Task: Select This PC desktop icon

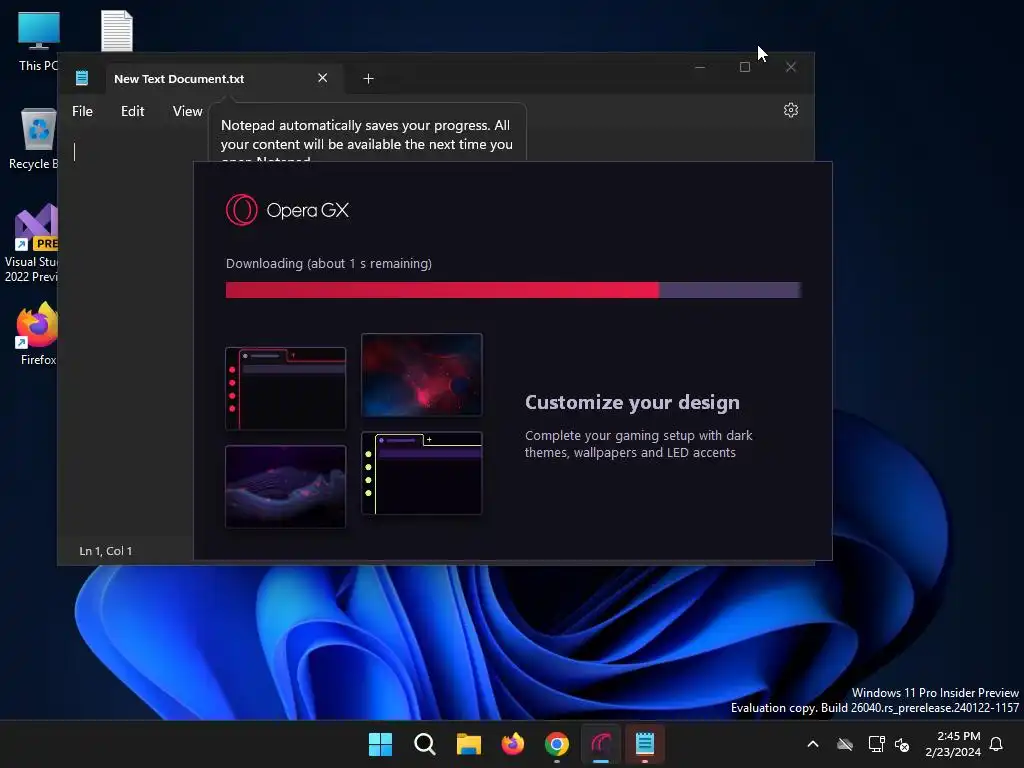Action: click(x=39, y=40)
